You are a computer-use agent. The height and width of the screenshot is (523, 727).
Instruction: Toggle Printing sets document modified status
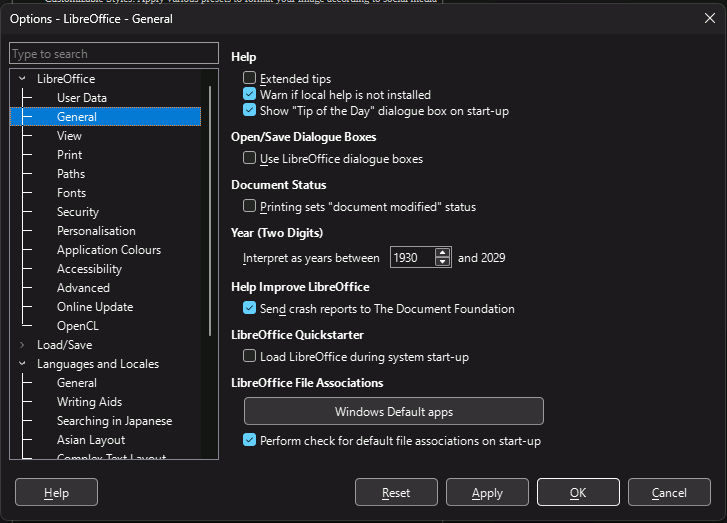[249, 206]
